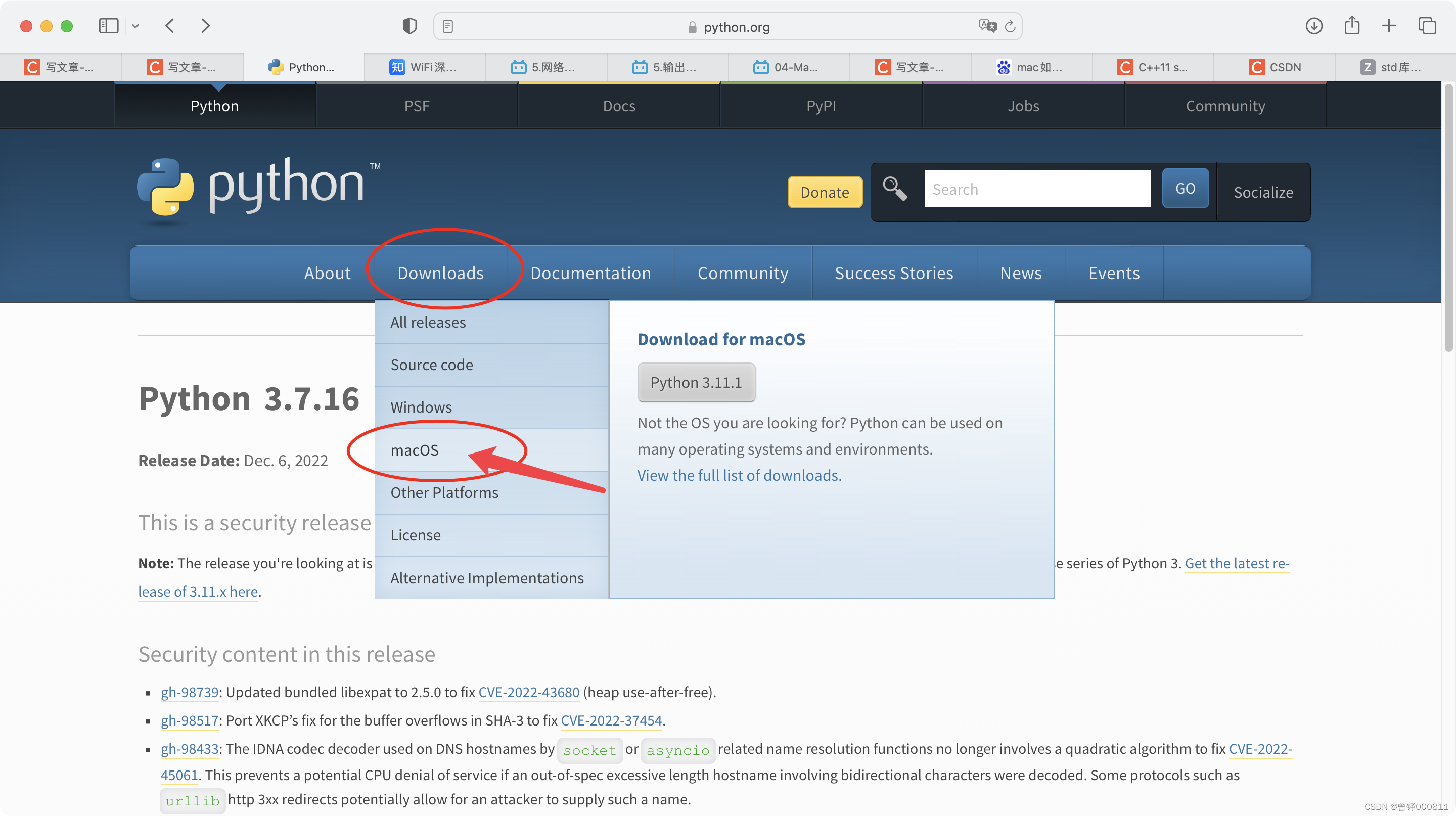Image resolution: width=1456 pixels, height=816 pixels.
Task: Switch to the Python... browser tab
Action: click(303, 67)
